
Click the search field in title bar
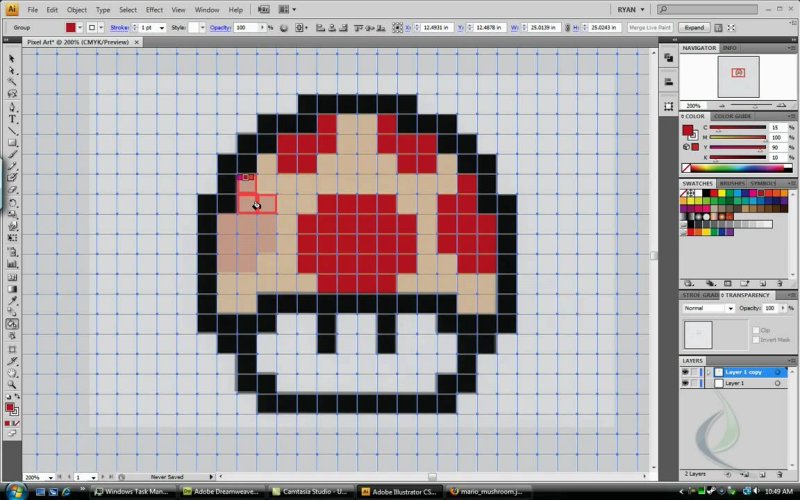(707, 9)
